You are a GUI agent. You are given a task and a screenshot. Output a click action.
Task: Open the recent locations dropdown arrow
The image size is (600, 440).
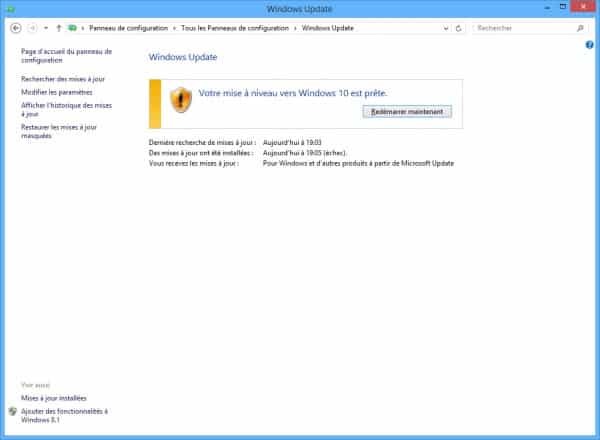pos(46,28)
